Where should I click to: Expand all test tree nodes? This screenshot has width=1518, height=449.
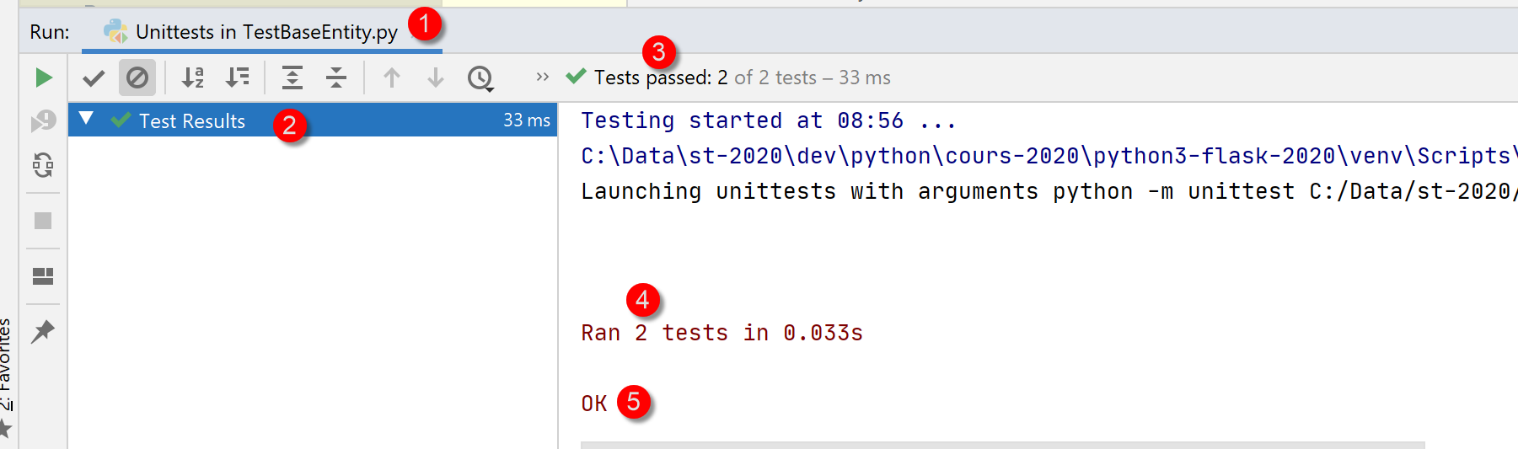292,77
